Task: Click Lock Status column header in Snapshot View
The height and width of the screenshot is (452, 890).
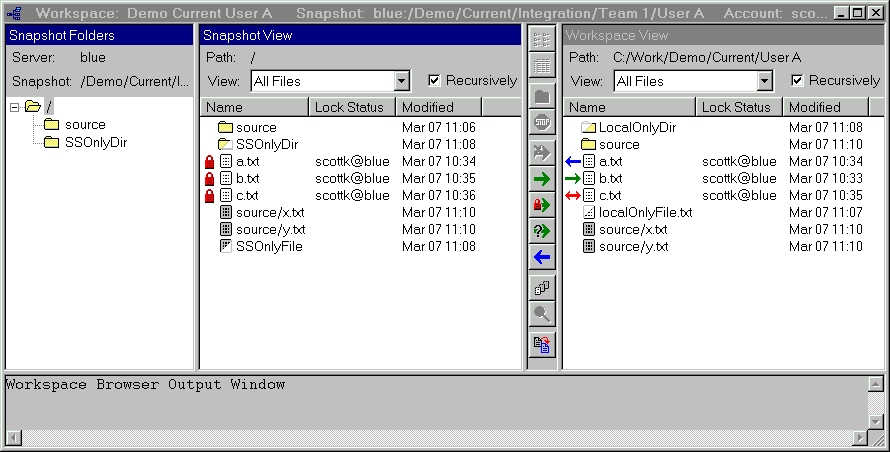Action: [x=352, y=107]
